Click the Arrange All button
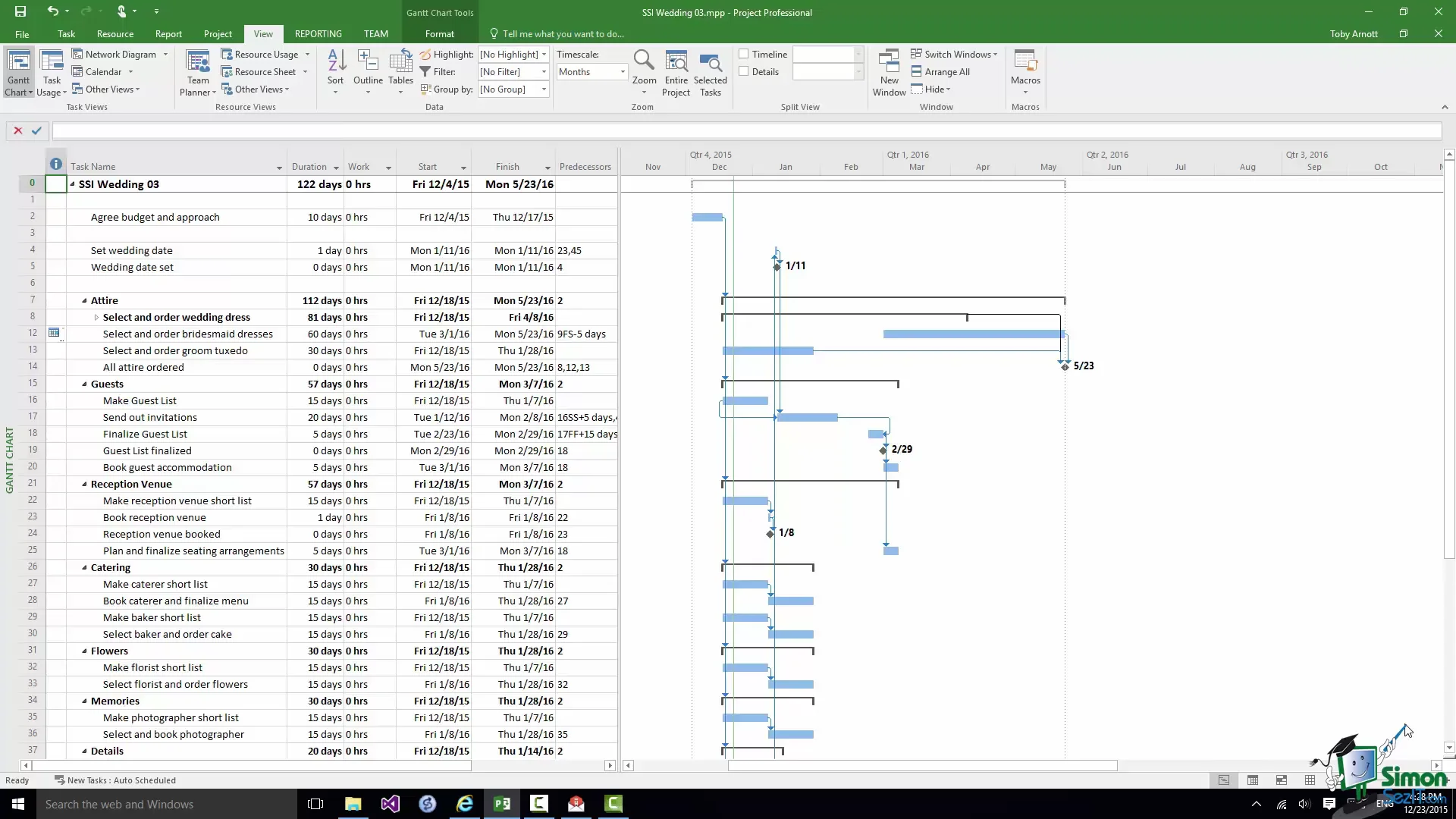The image size is (1456, 819). (x=940, y=72)
